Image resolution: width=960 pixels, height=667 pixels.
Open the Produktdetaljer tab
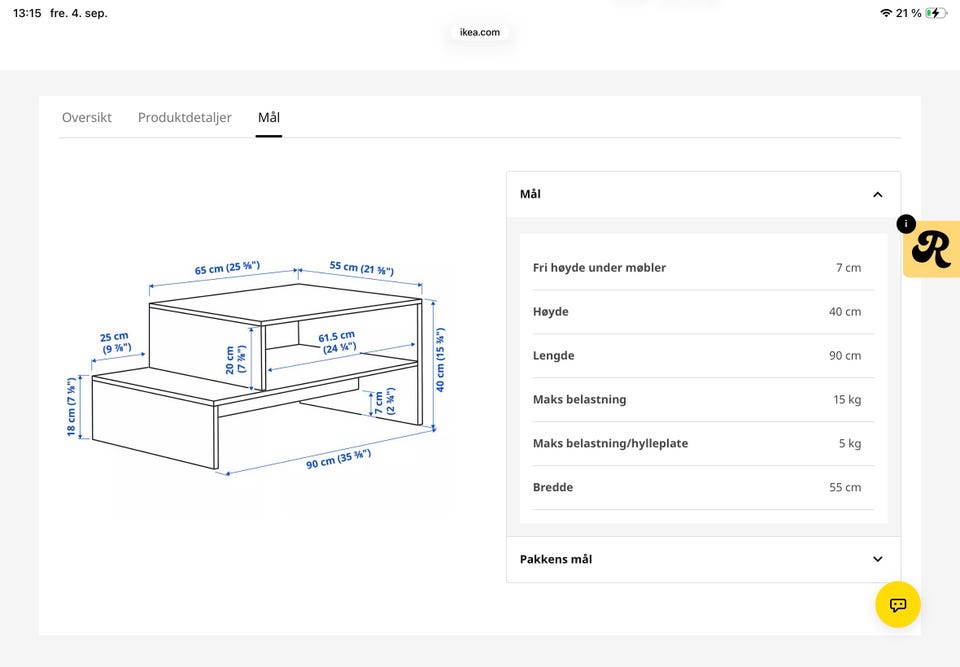[x=184, y=118]
